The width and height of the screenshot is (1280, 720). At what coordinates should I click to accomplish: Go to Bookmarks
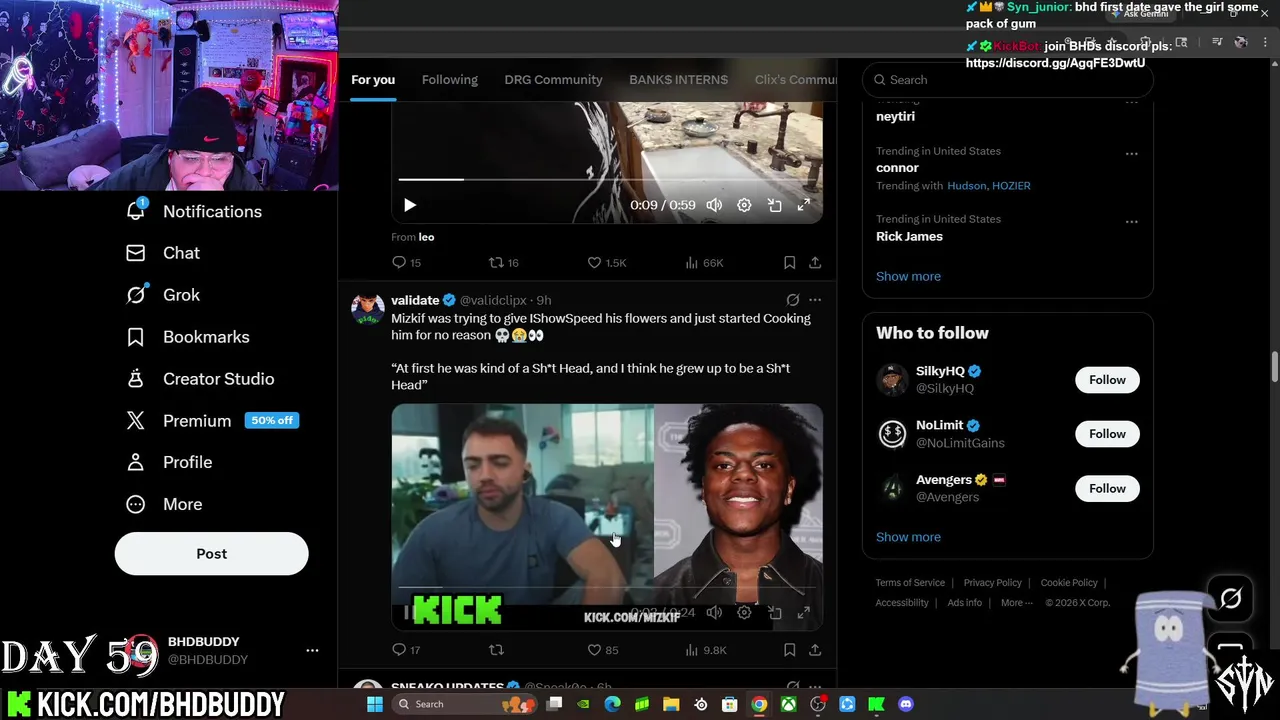tap(188, 337)
